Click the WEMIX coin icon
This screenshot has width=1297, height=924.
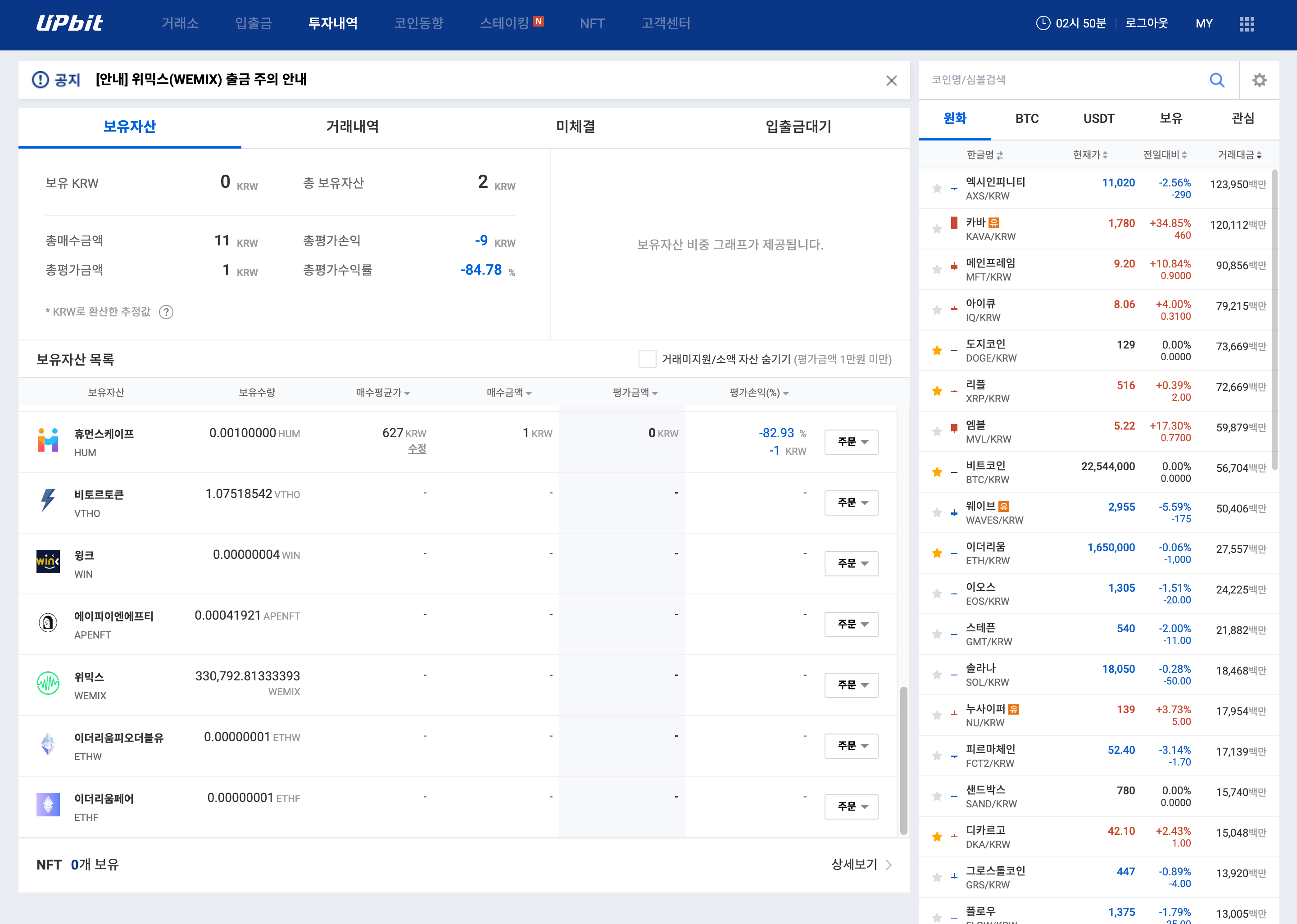pyautogui.click(x=48, y=684)
